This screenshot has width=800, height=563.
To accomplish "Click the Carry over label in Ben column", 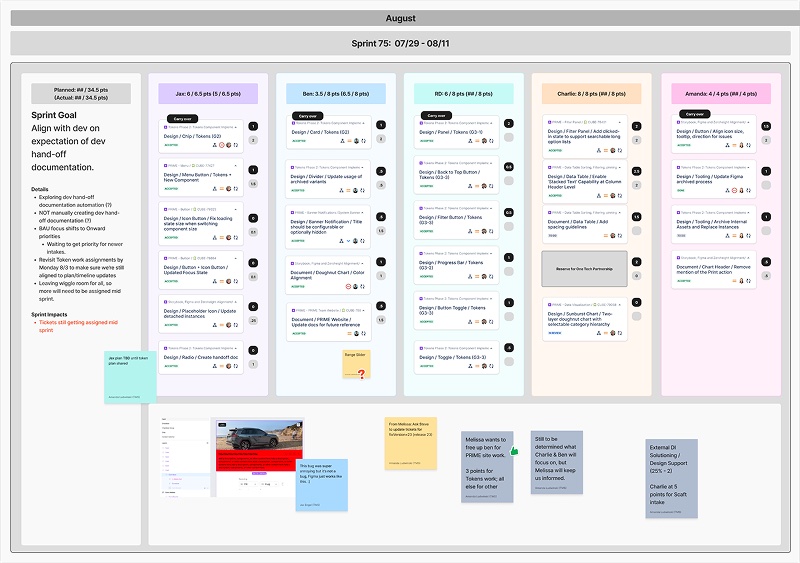I will pyautogui.click(x=308, y=116).
